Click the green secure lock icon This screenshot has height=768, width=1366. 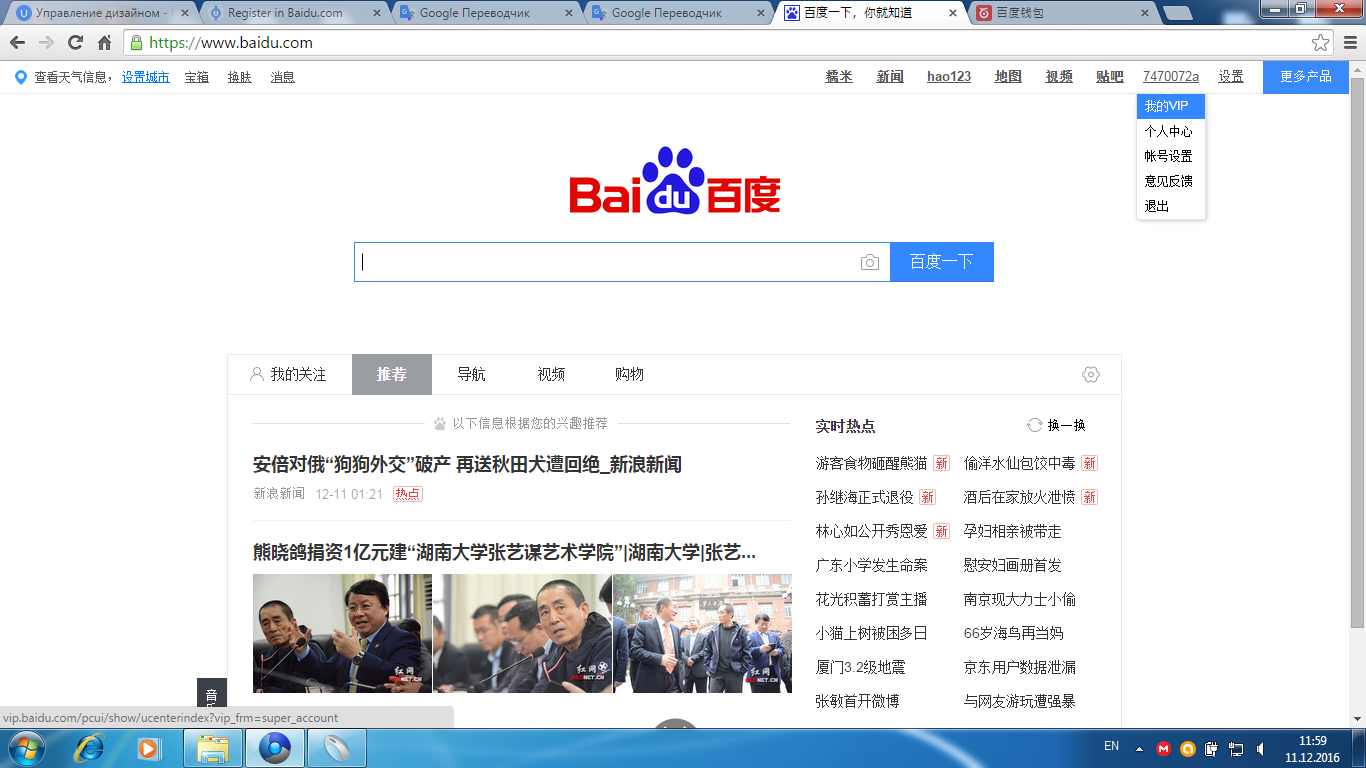click(x=136, y=43)
